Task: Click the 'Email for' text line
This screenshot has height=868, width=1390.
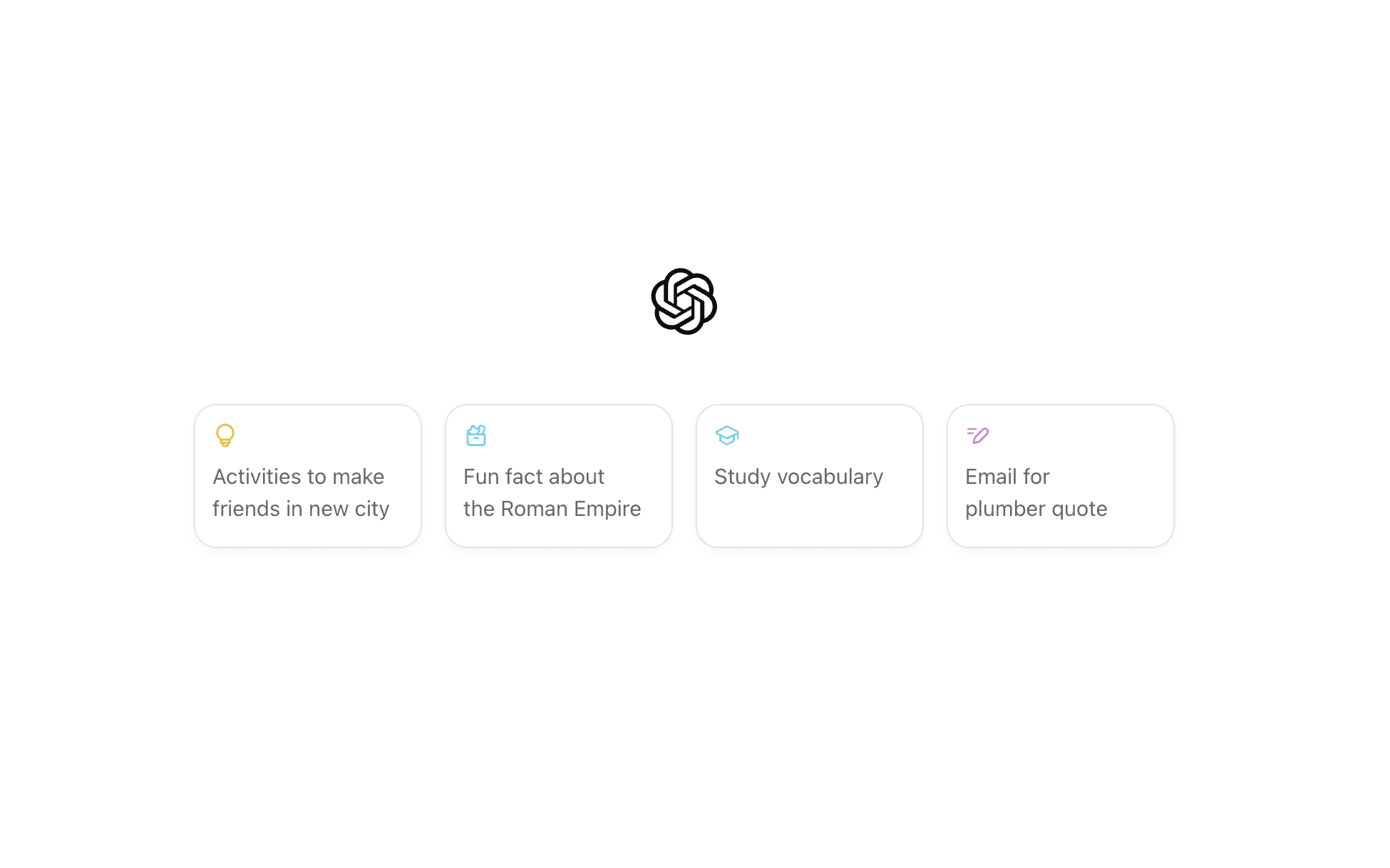Action: (1007, 477)
